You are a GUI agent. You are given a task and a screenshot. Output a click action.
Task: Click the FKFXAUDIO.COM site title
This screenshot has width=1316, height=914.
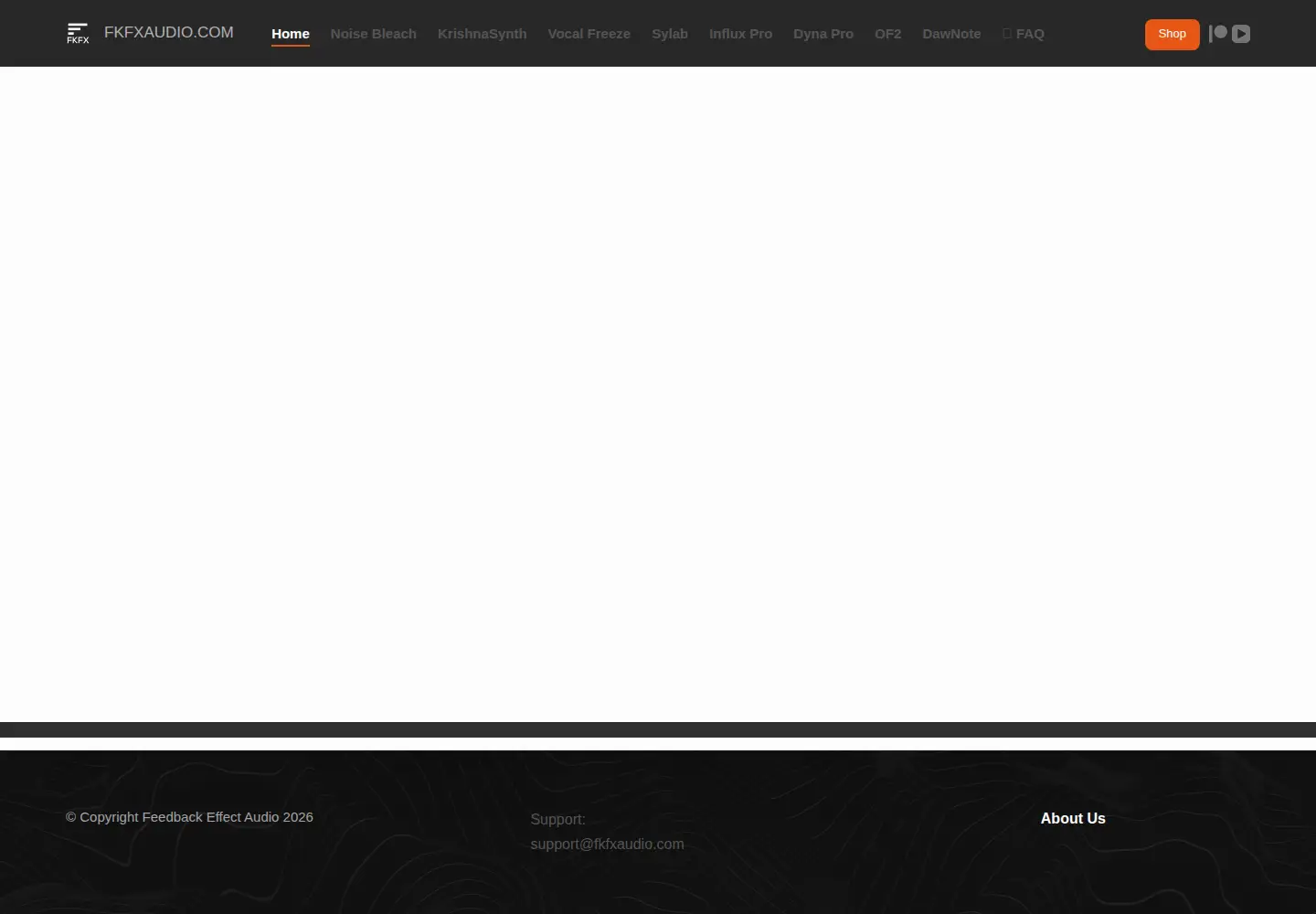[x=169, y=33]
